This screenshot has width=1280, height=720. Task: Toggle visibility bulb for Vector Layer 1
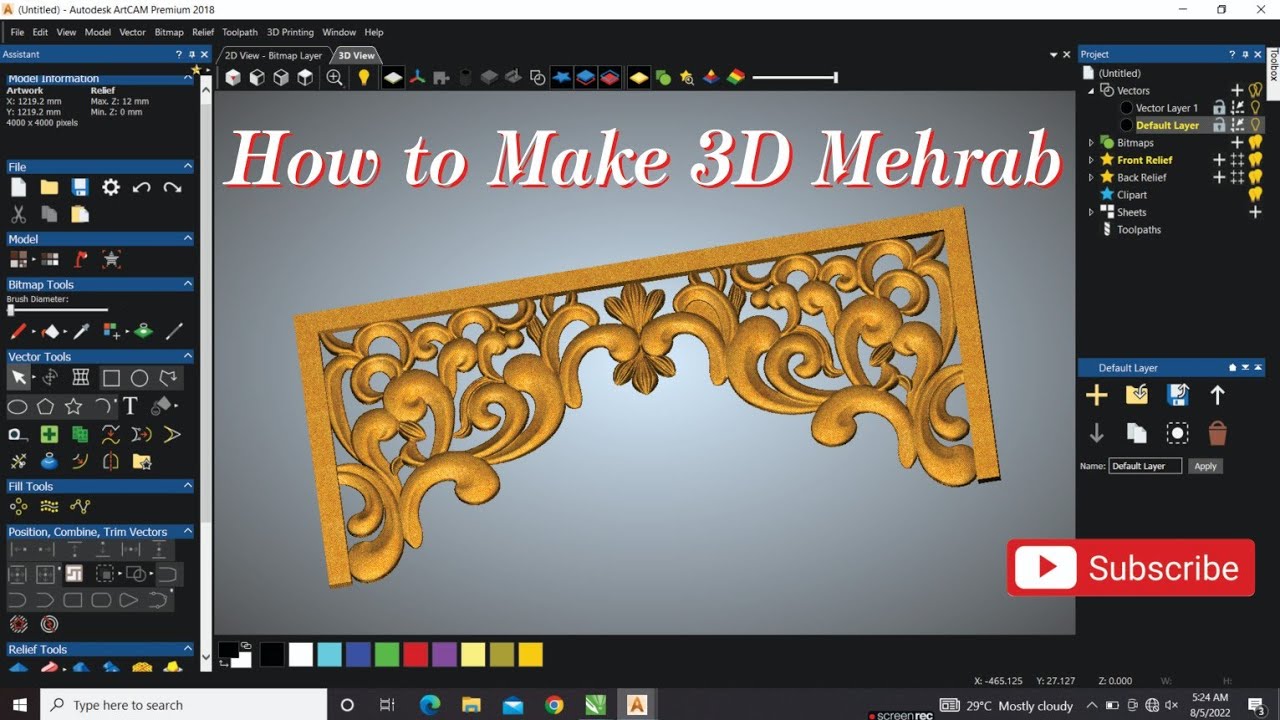click(x=1255, y=108)
